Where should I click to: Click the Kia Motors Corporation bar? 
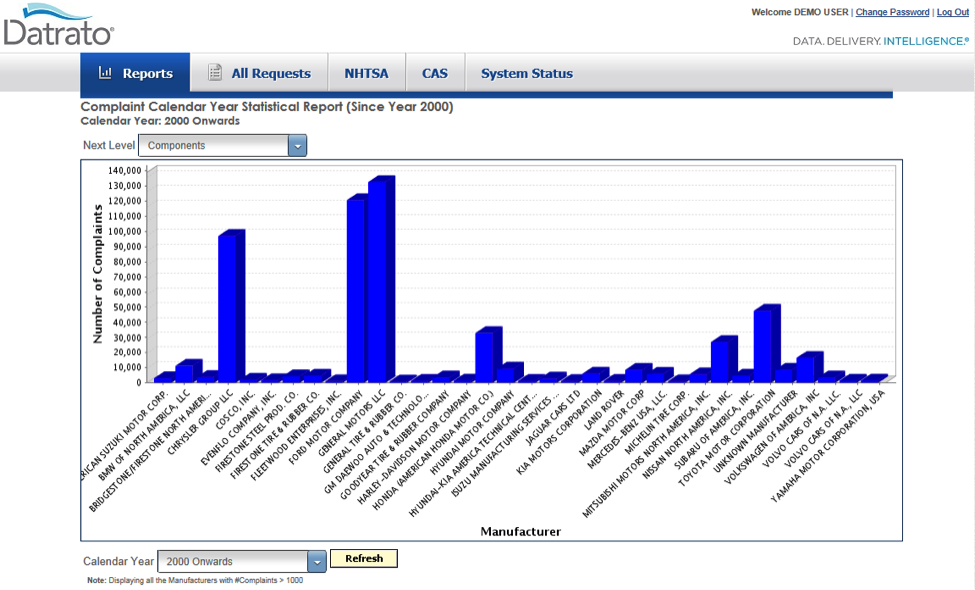(595, 375)
